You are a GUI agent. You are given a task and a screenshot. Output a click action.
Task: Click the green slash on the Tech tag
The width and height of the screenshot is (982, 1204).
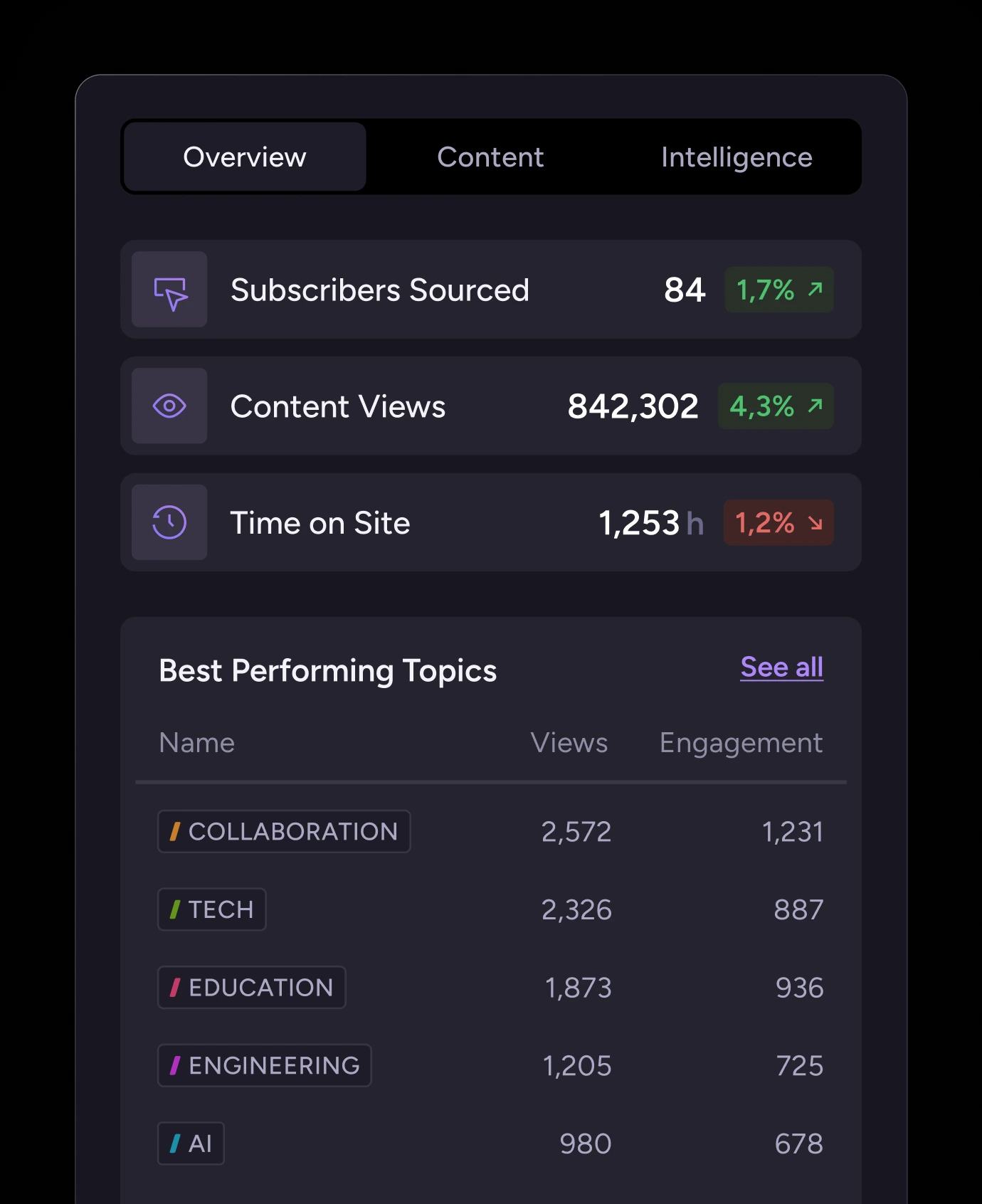tap(175, 909)
